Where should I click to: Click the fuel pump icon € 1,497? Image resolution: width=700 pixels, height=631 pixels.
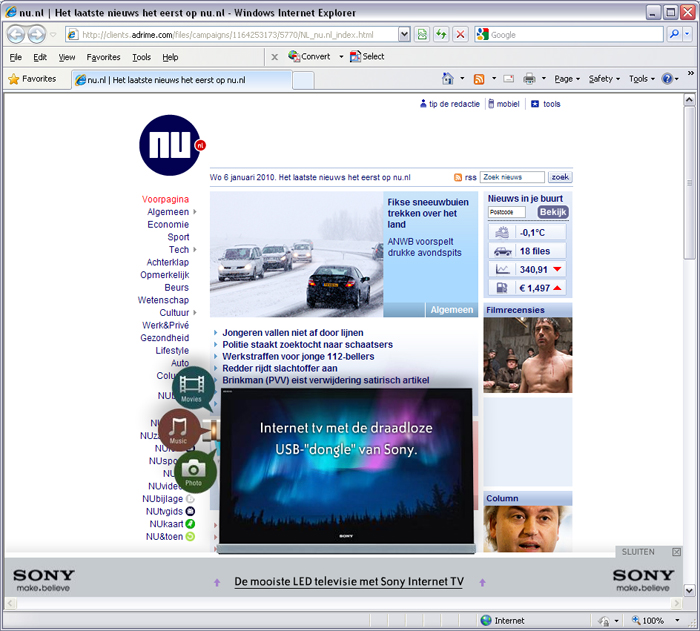[x=502, y=288]
